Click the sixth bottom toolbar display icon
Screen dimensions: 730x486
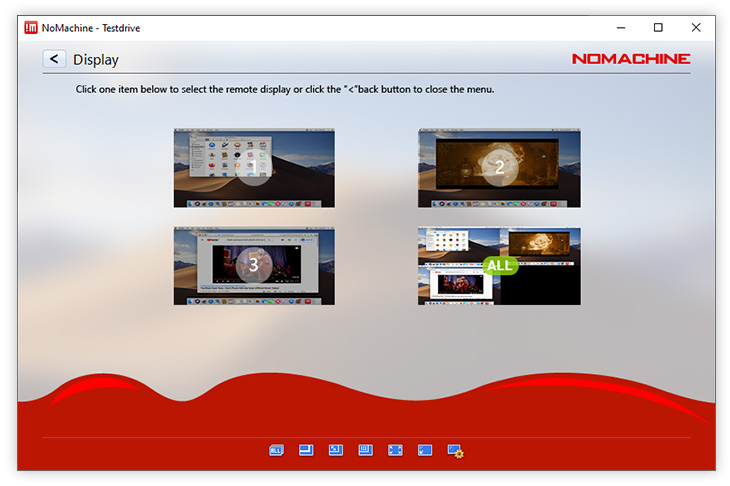pyautogui.click(x=425, y=451)
